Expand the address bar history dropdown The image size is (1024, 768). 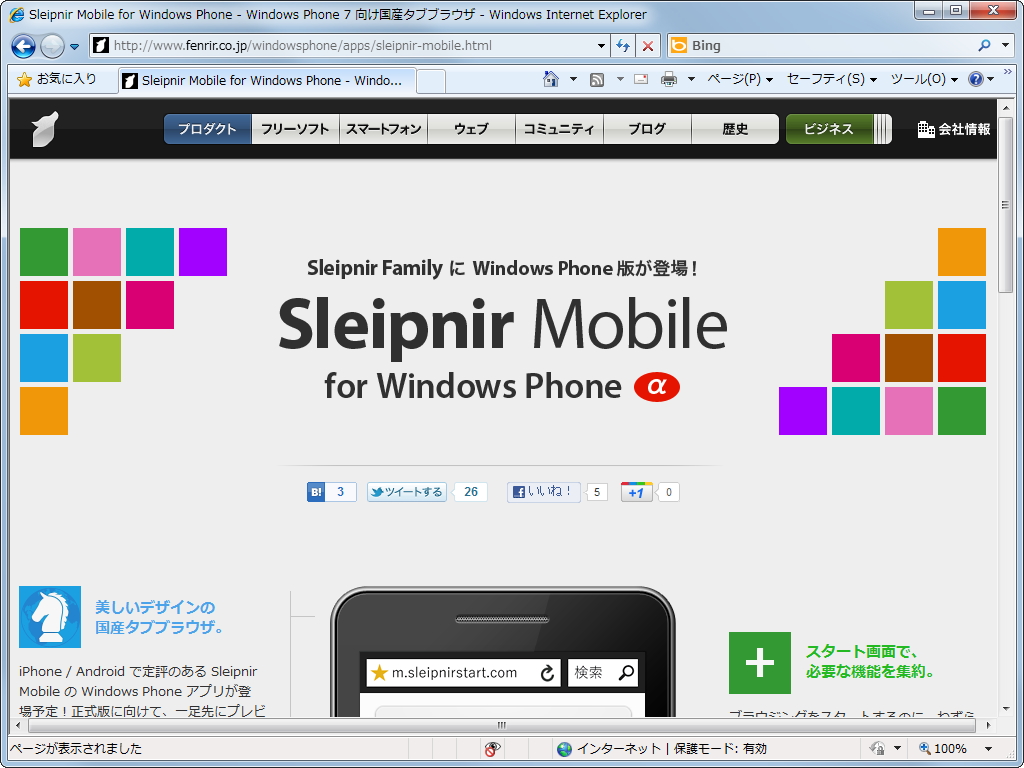(x=601, y=46)
